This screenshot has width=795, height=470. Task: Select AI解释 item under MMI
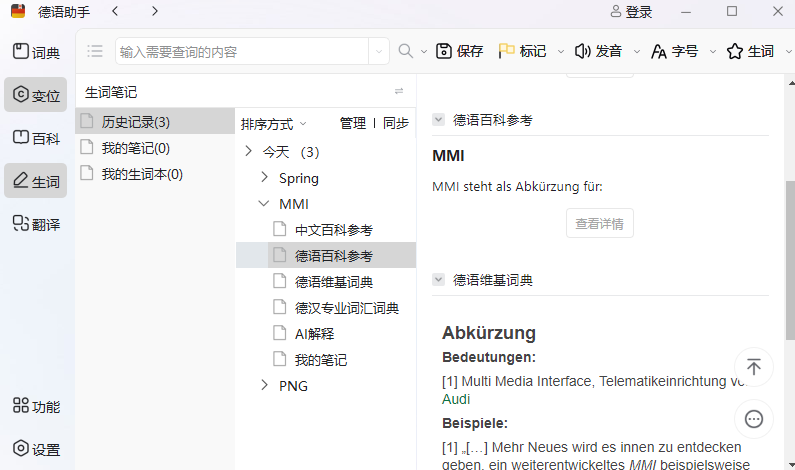[314, 334]
